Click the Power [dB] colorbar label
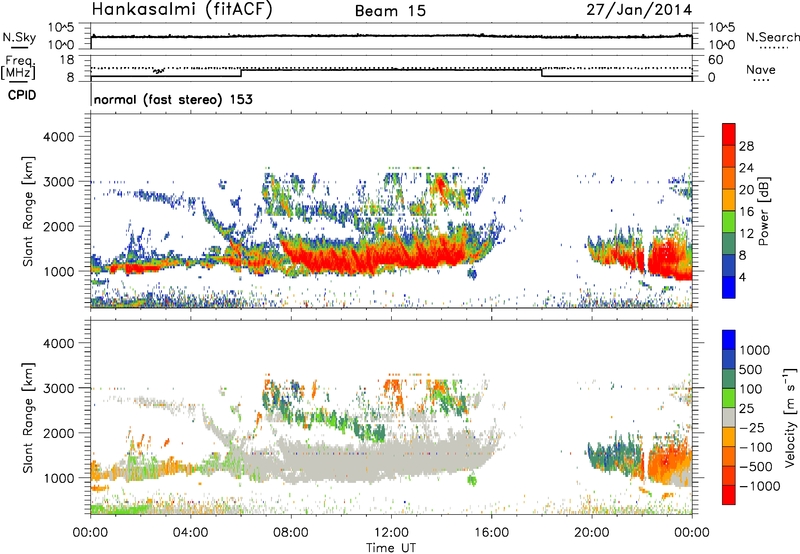Image resolution: width=800 pixels, height=554 pixels. tap(763, 211)
